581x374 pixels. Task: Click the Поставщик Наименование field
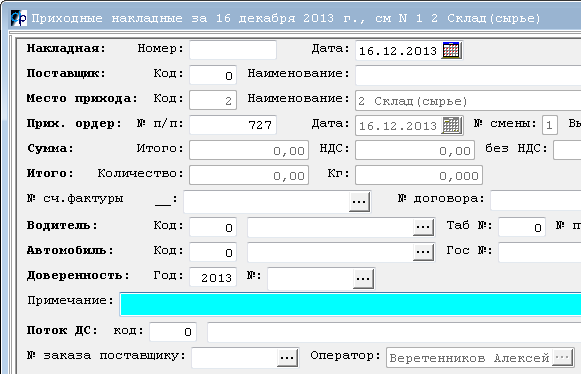(468, 75)
